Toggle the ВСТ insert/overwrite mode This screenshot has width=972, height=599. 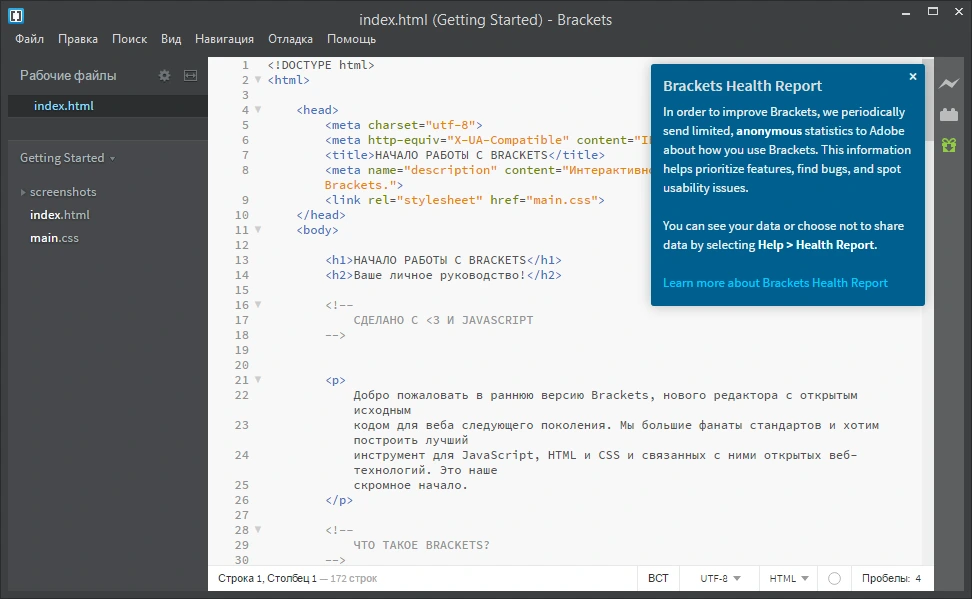[x=658, y=578]
